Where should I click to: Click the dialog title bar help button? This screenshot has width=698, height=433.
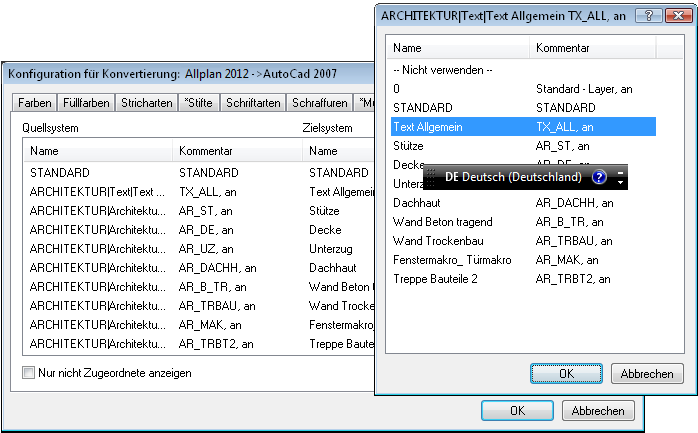tap(649, 16)
